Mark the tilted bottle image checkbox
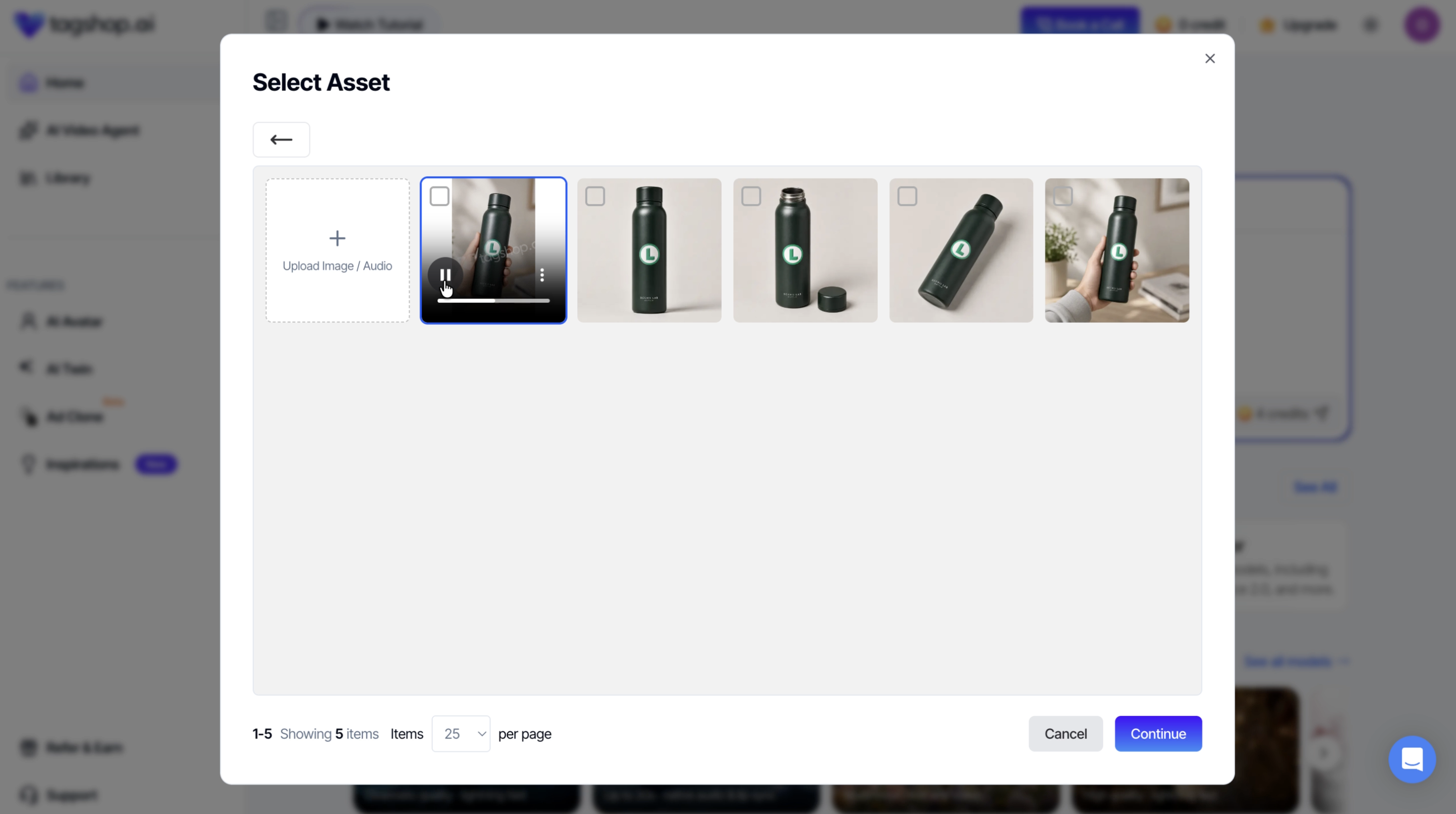The height and width of the screenshot is (814, 1456). pos(907,197)
